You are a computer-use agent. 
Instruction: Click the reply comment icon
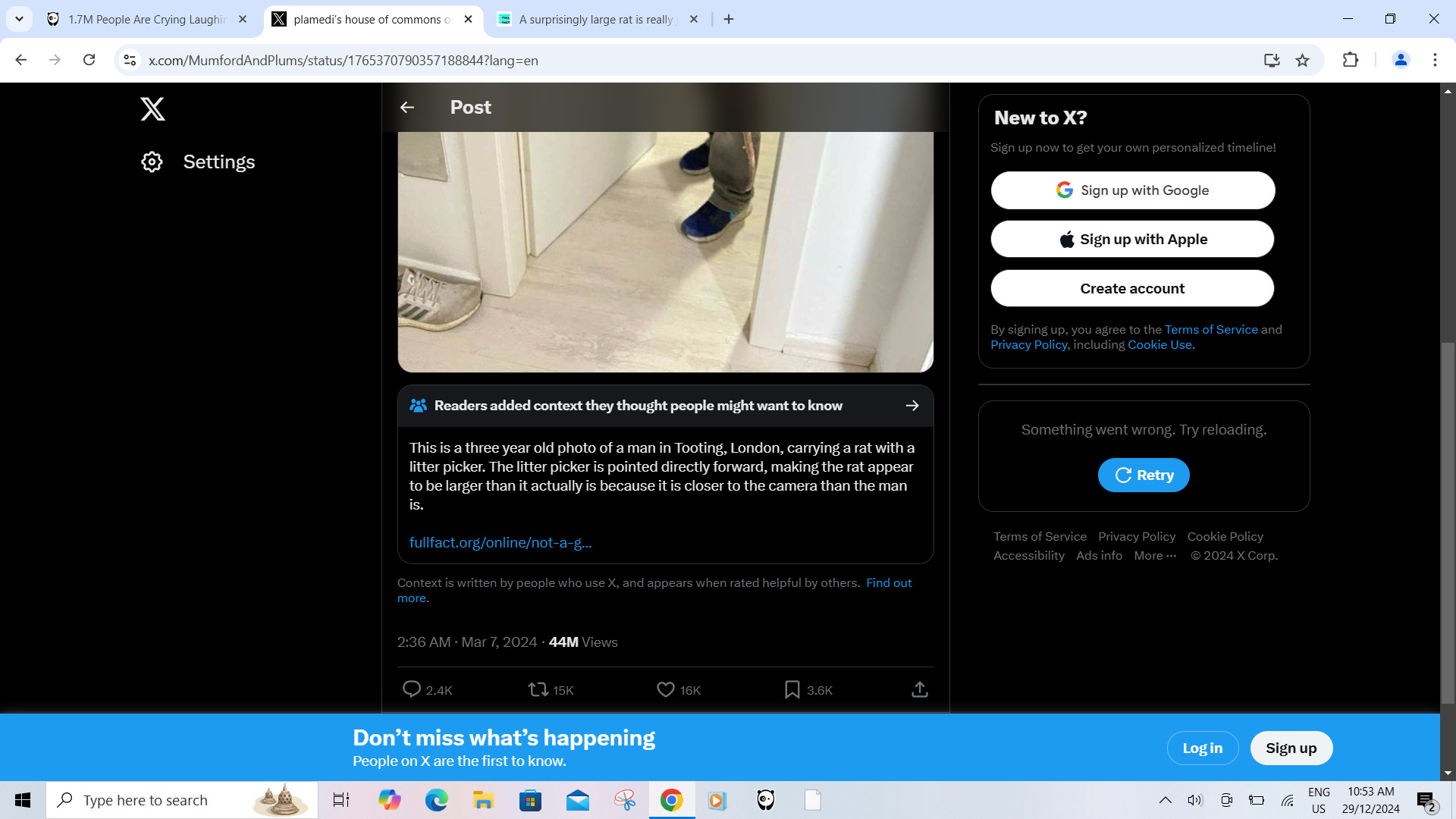pyautogui.click(x=412, y=689)
